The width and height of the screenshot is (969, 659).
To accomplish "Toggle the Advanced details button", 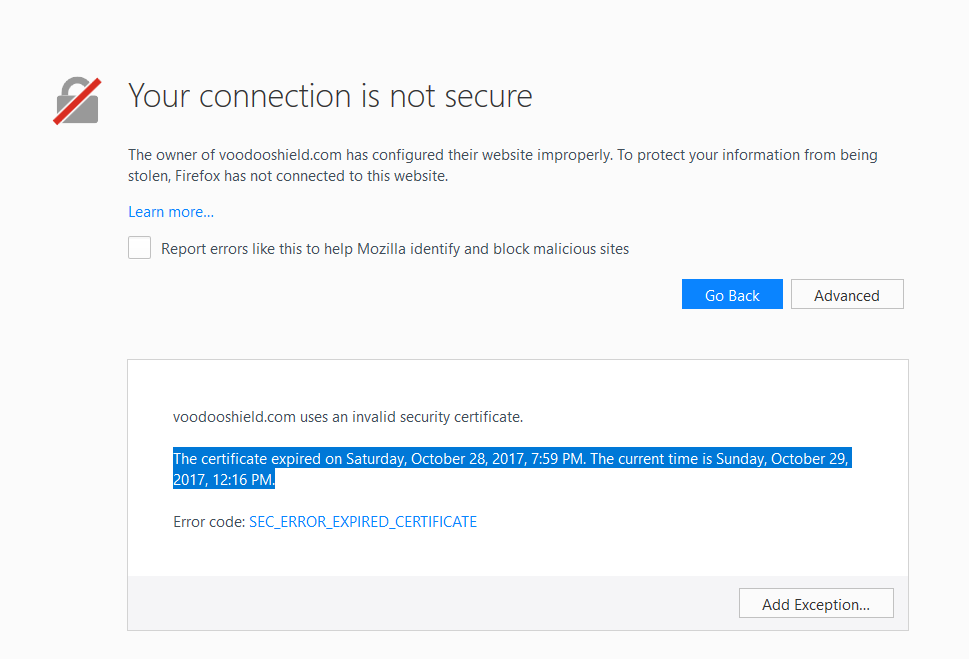I will [846, 295].
